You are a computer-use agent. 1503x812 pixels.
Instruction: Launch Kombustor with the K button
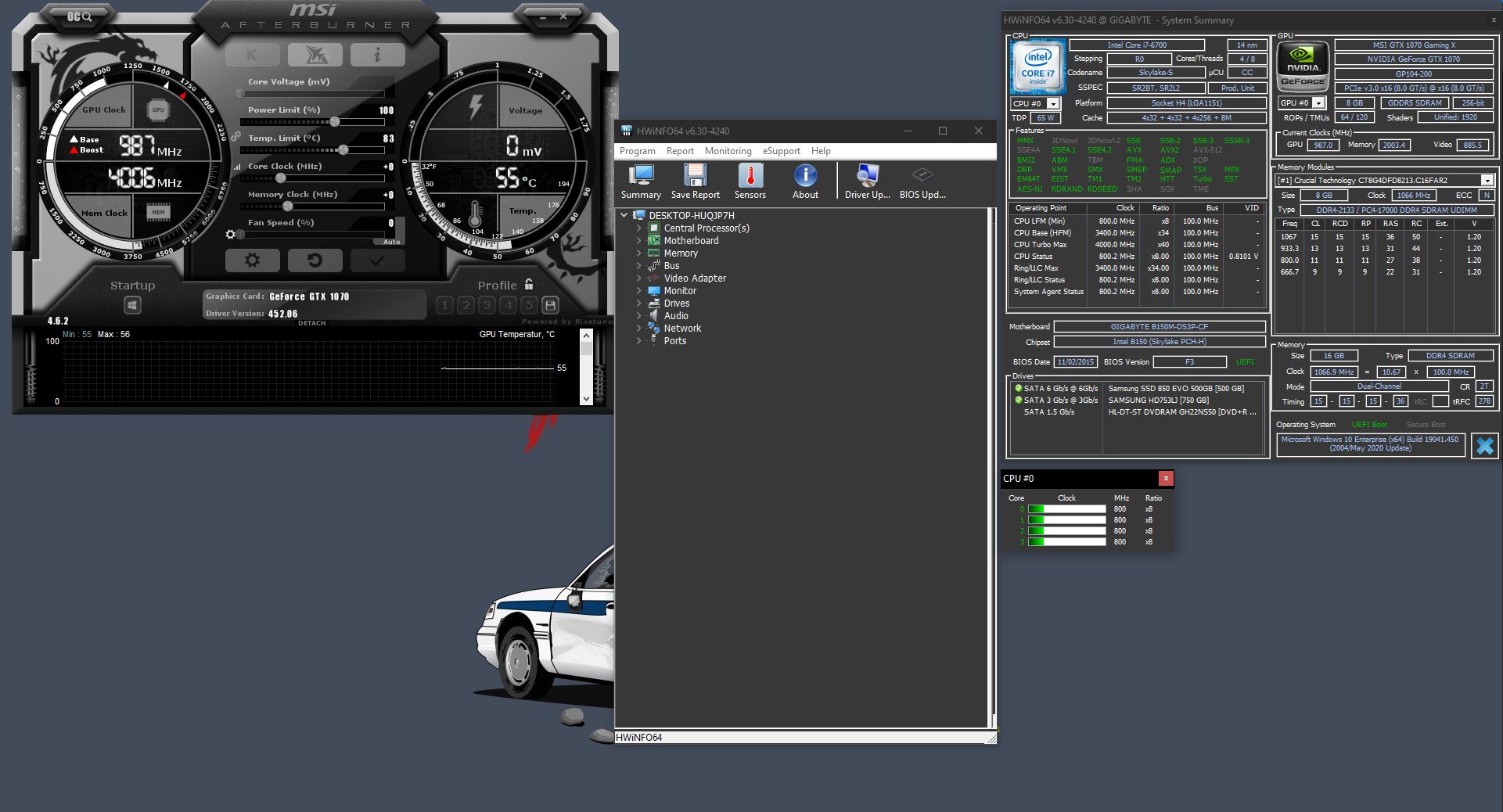coord(252,55)
